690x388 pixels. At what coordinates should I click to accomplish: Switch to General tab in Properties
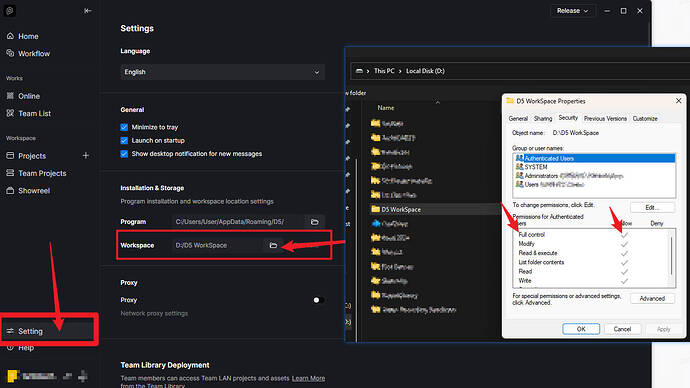pos(518,119)
